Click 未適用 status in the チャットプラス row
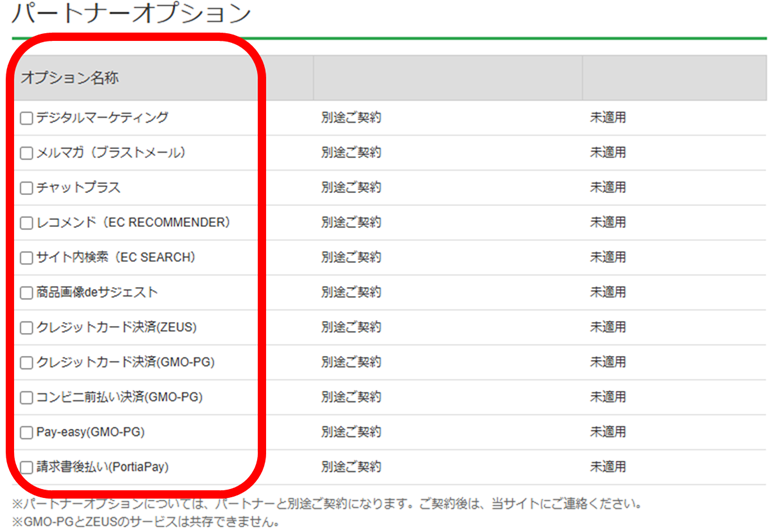781x528 pixels. point(607,188)
